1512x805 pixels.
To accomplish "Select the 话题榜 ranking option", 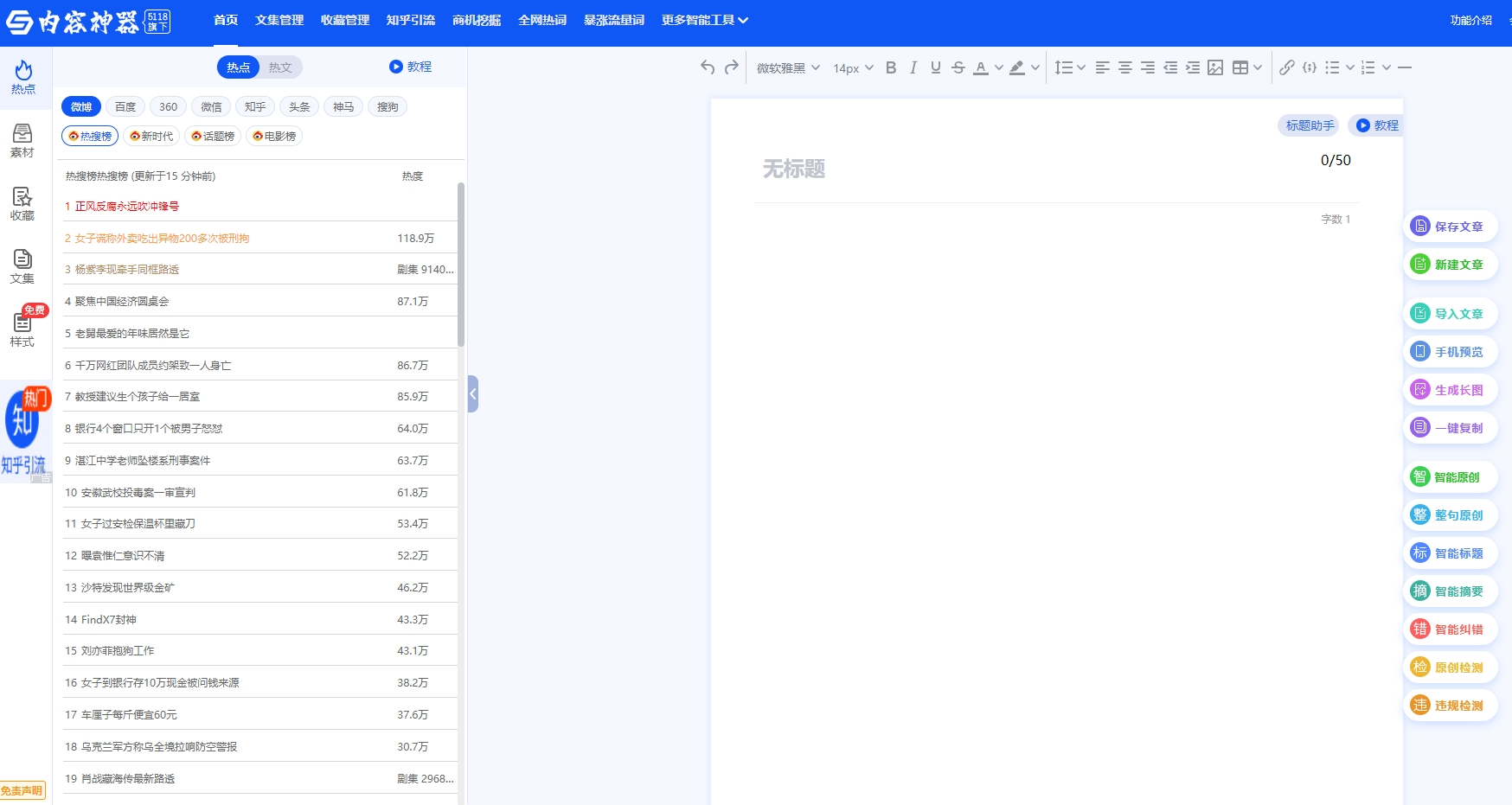I will click(x=213, y=137).
